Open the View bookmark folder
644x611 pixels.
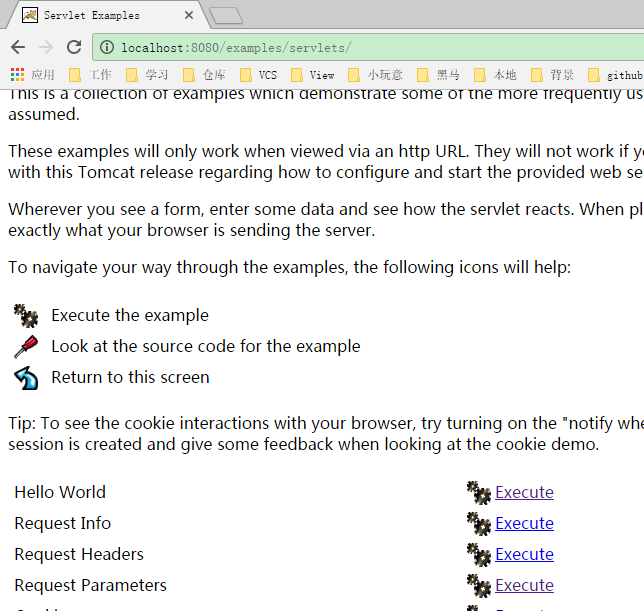[x=313, y=75]
